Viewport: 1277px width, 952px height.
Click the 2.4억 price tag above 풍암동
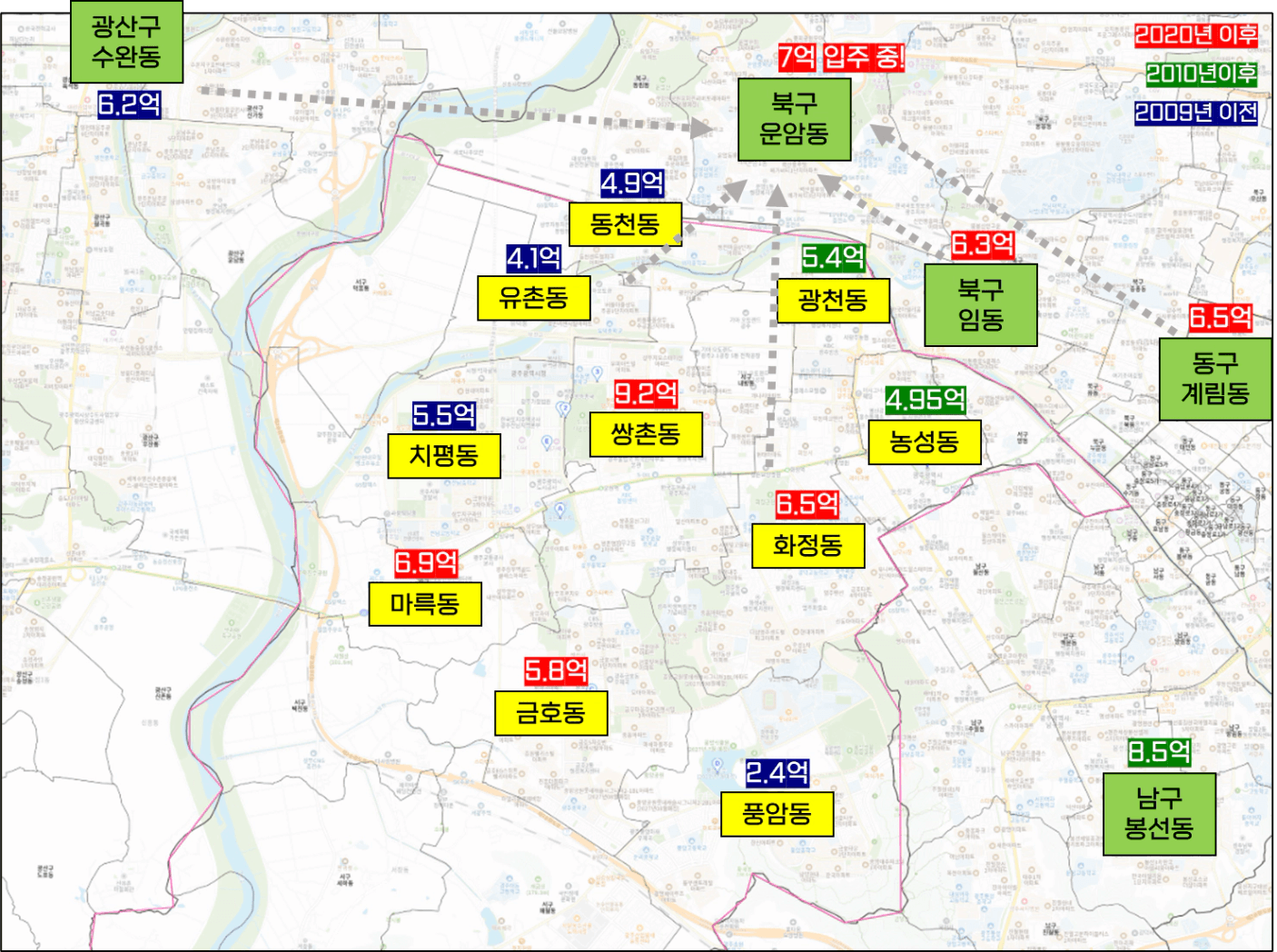coord(777,773)
